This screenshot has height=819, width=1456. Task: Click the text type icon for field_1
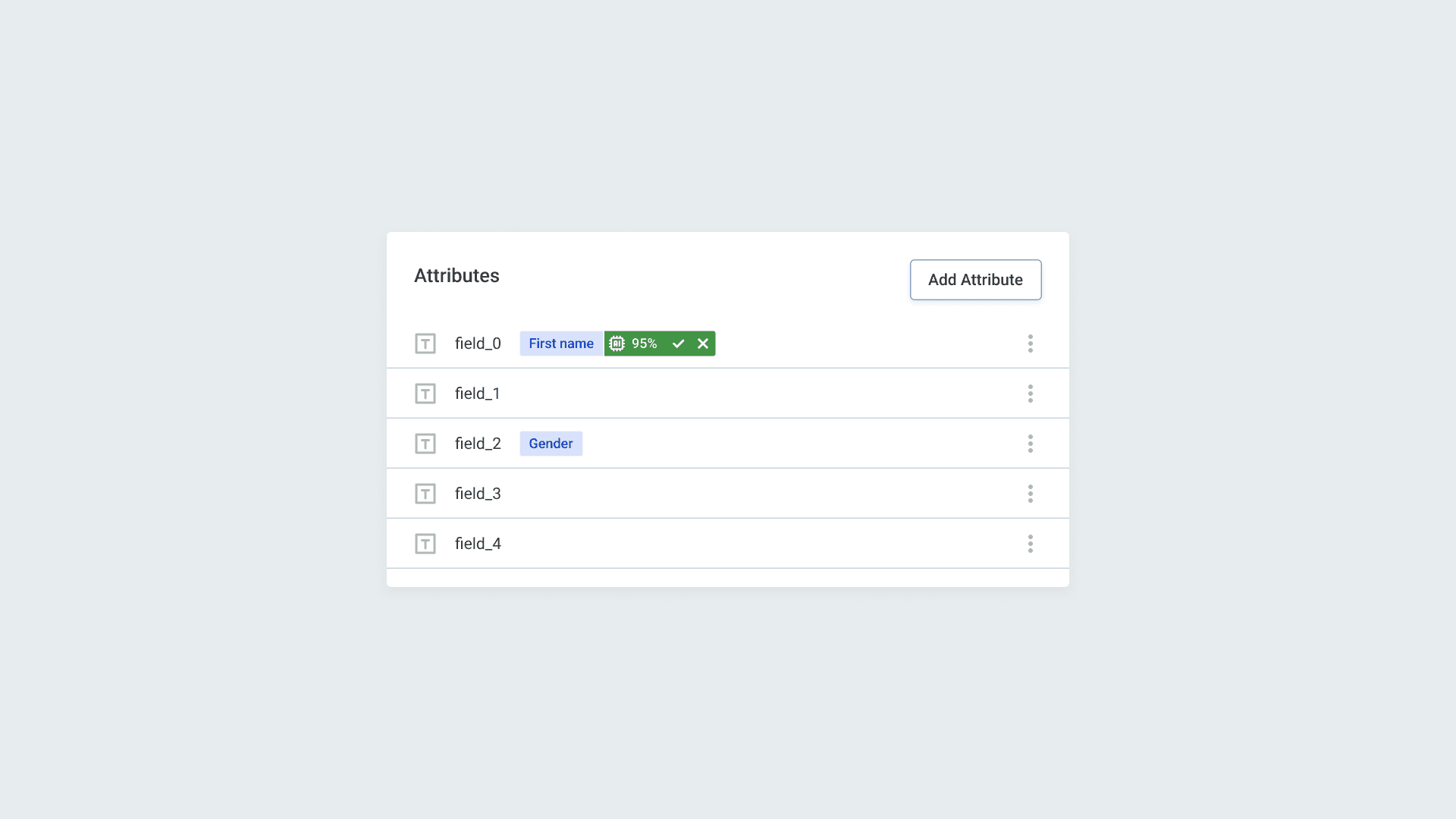pyautogui.click(x=425, y=394)
